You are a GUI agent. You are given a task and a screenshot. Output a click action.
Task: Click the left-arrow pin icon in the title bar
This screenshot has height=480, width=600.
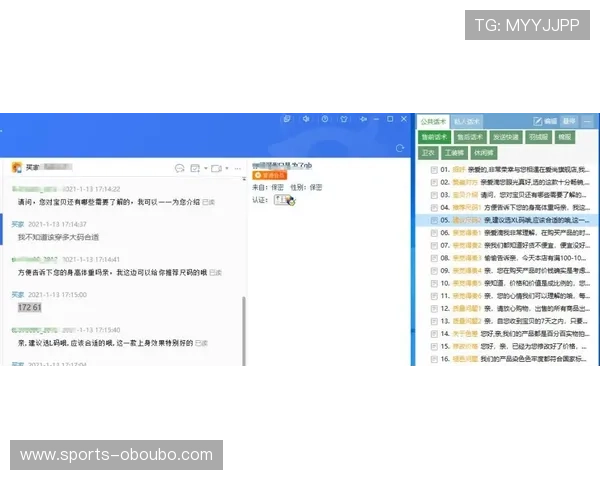pyautogui.click(x=363, y=119)
